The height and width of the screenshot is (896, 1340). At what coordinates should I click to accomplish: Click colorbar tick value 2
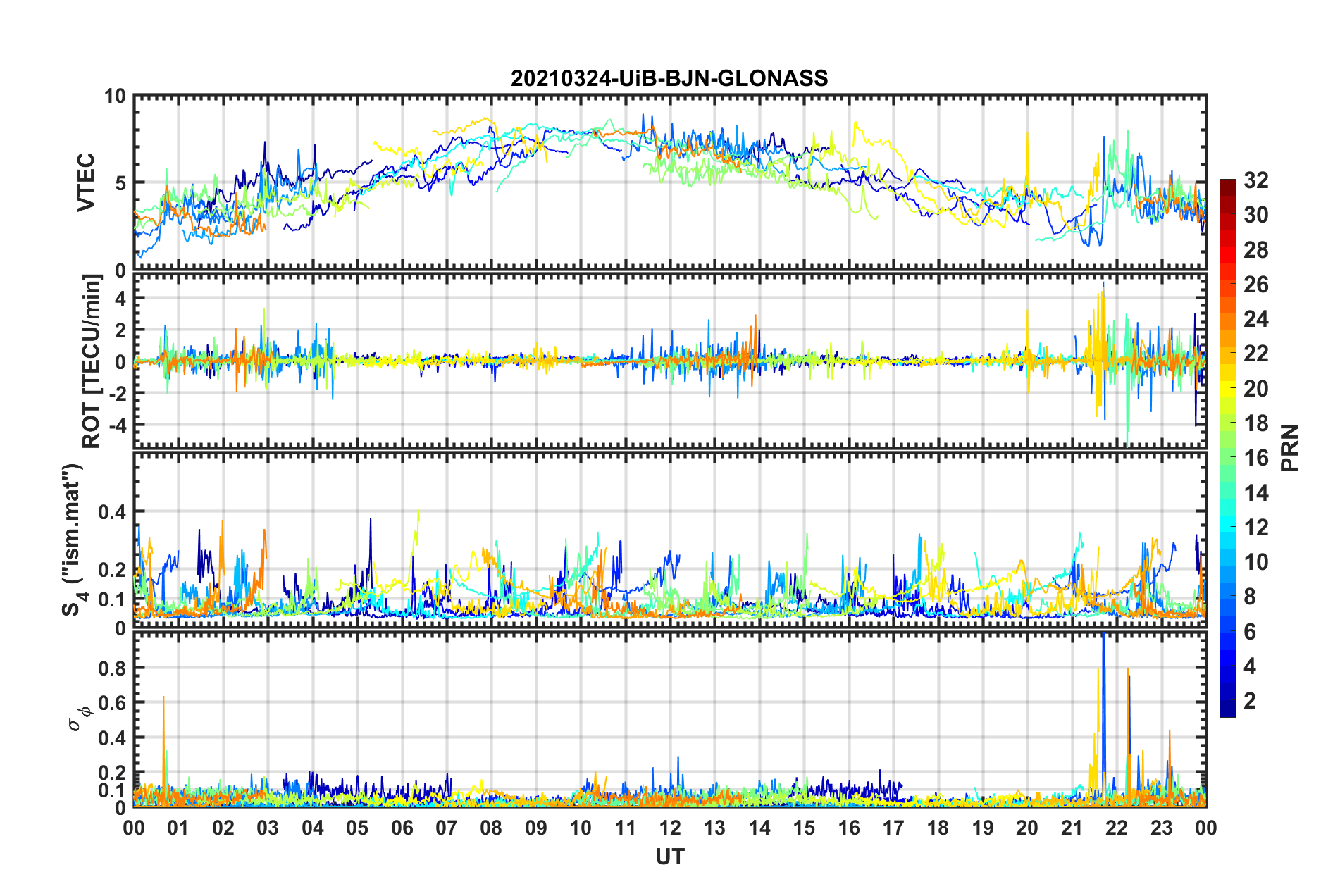point(1250,700)
